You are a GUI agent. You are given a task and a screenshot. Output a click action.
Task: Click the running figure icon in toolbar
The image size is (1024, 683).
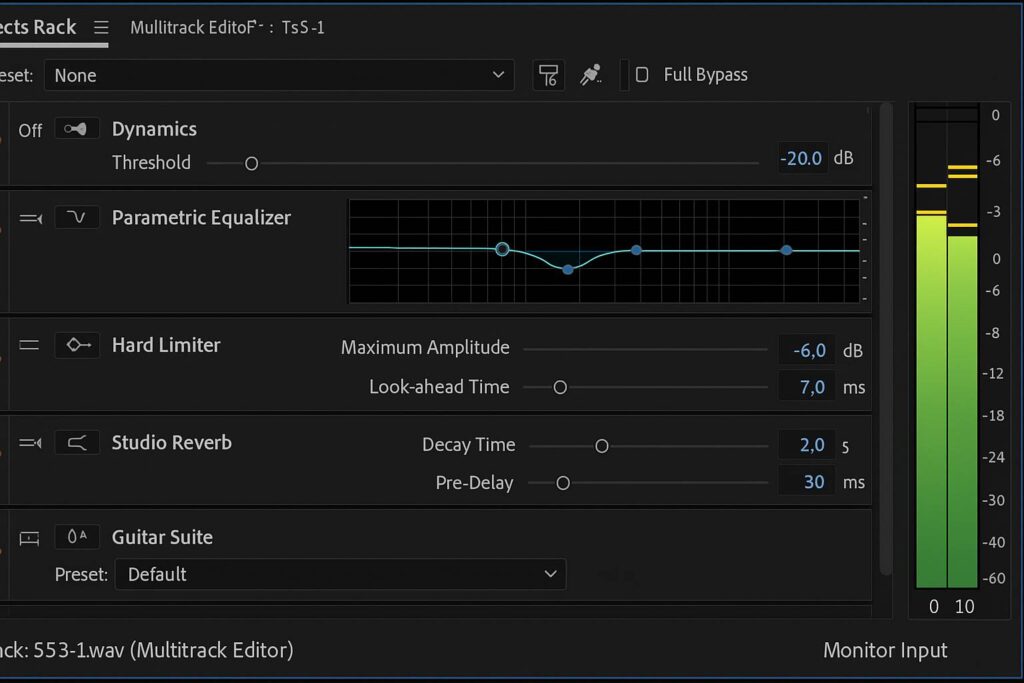point(591,75)
